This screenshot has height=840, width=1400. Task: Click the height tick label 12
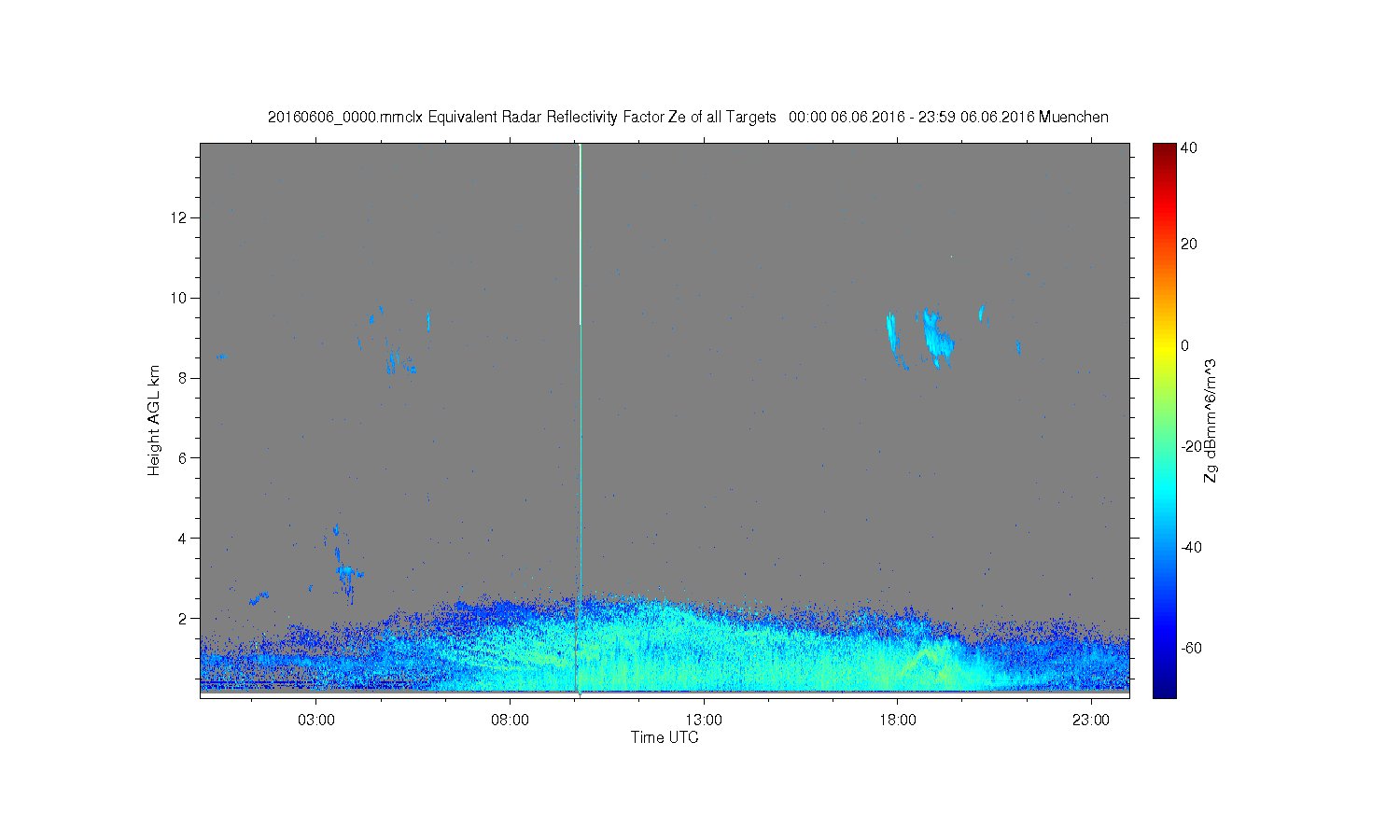pos(180,217)
